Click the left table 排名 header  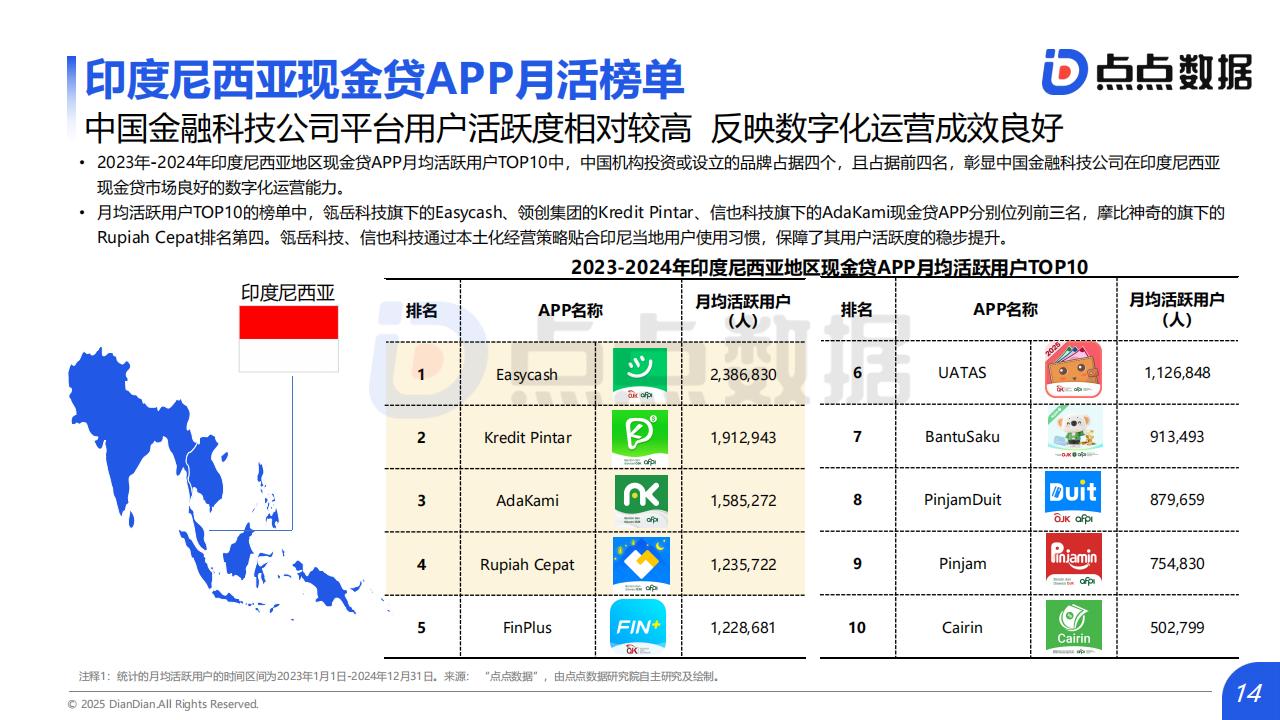click(x=421, y=311)
